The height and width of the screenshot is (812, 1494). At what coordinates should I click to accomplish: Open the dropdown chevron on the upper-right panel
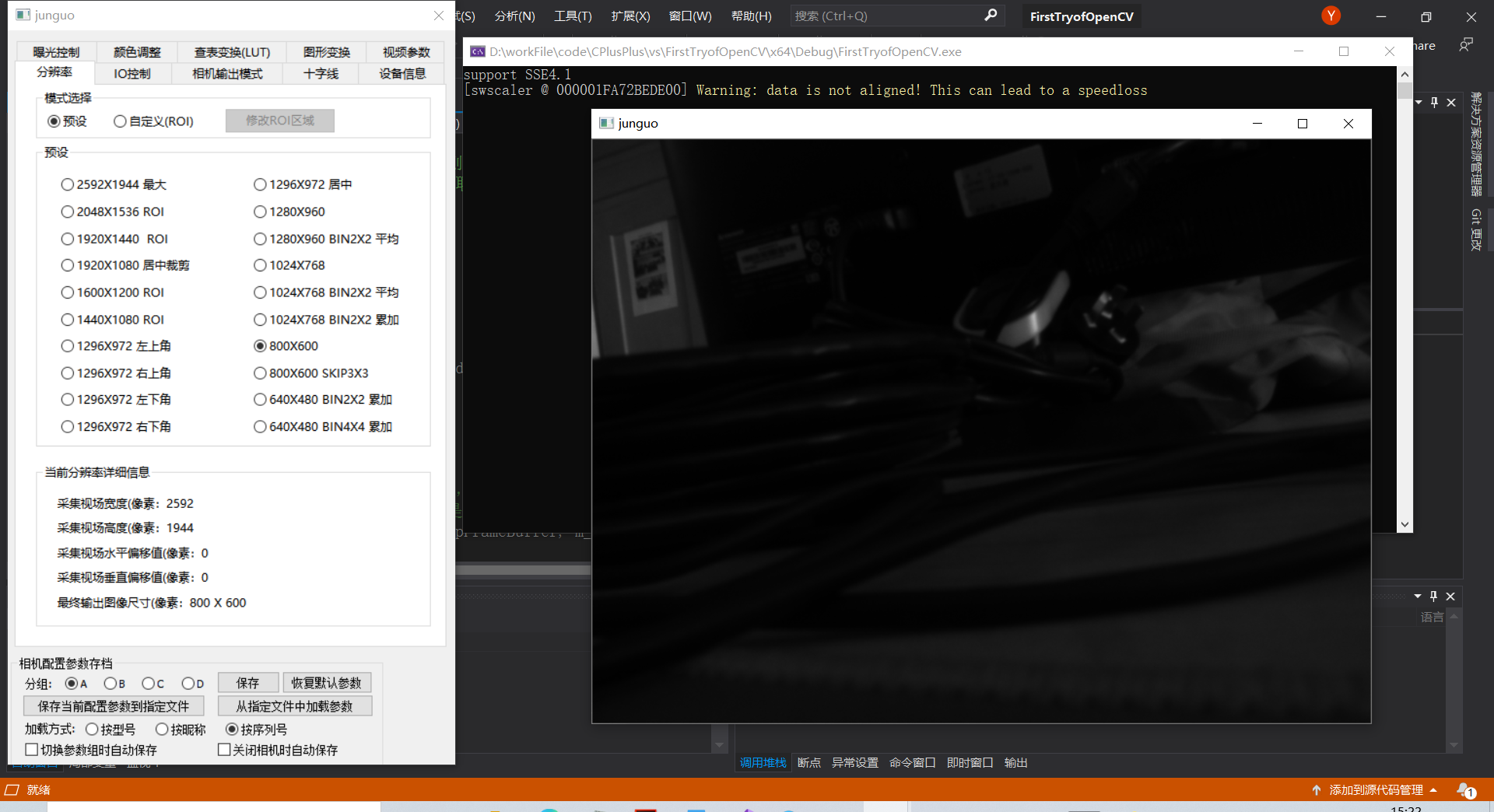1417,102
